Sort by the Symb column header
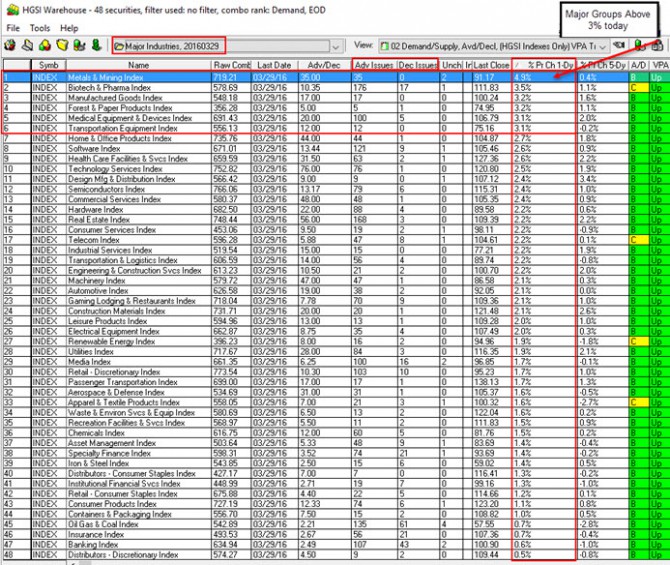 coord(48,65)
